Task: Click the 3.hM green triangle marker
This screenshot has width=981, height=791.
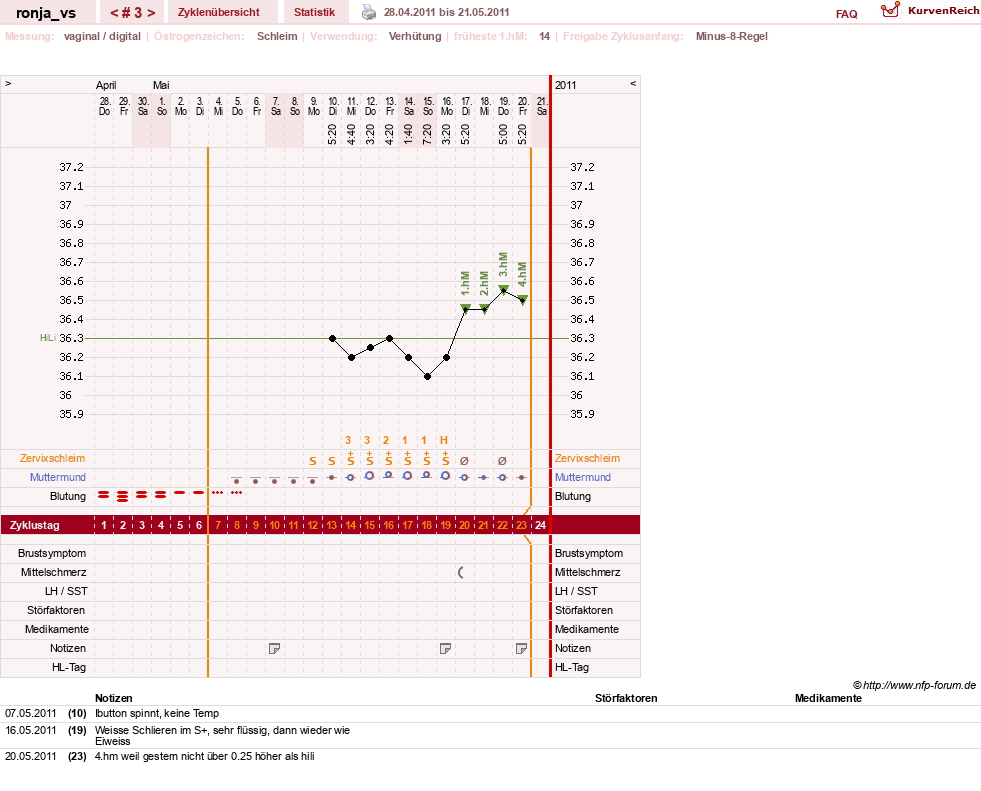Action: (x=504, y=289)
